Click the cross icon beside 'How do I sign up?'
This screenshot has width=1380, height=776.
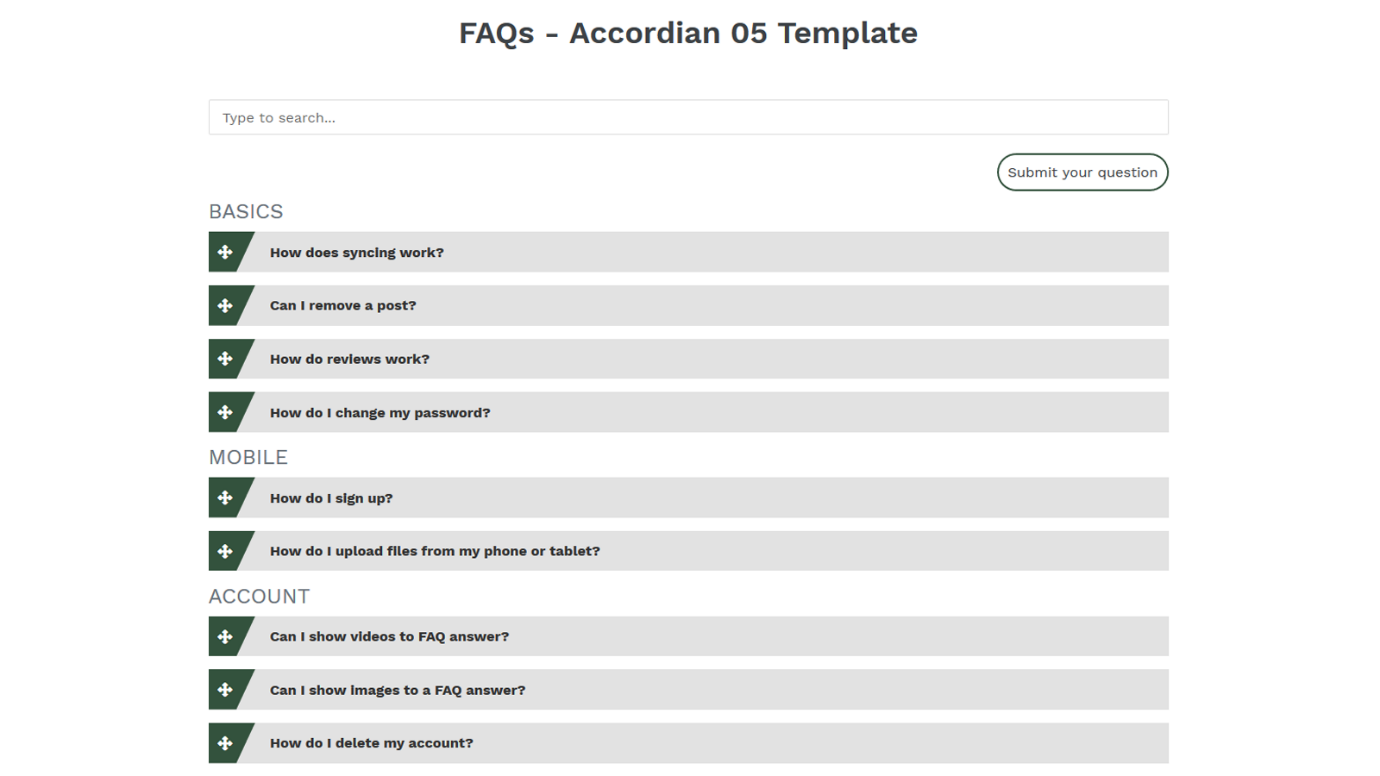point(225,498)
